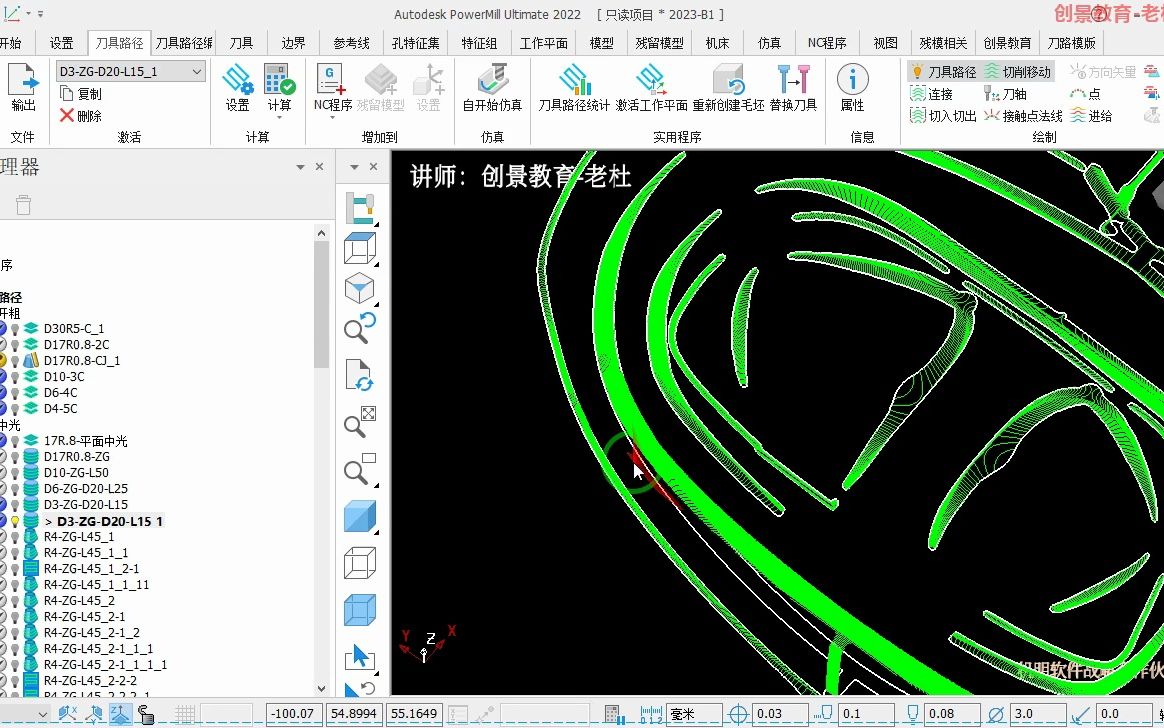1164x728 pixels.
Task: Open explorer panel options dropdown arrow
Action: click(x=301, y=167)
